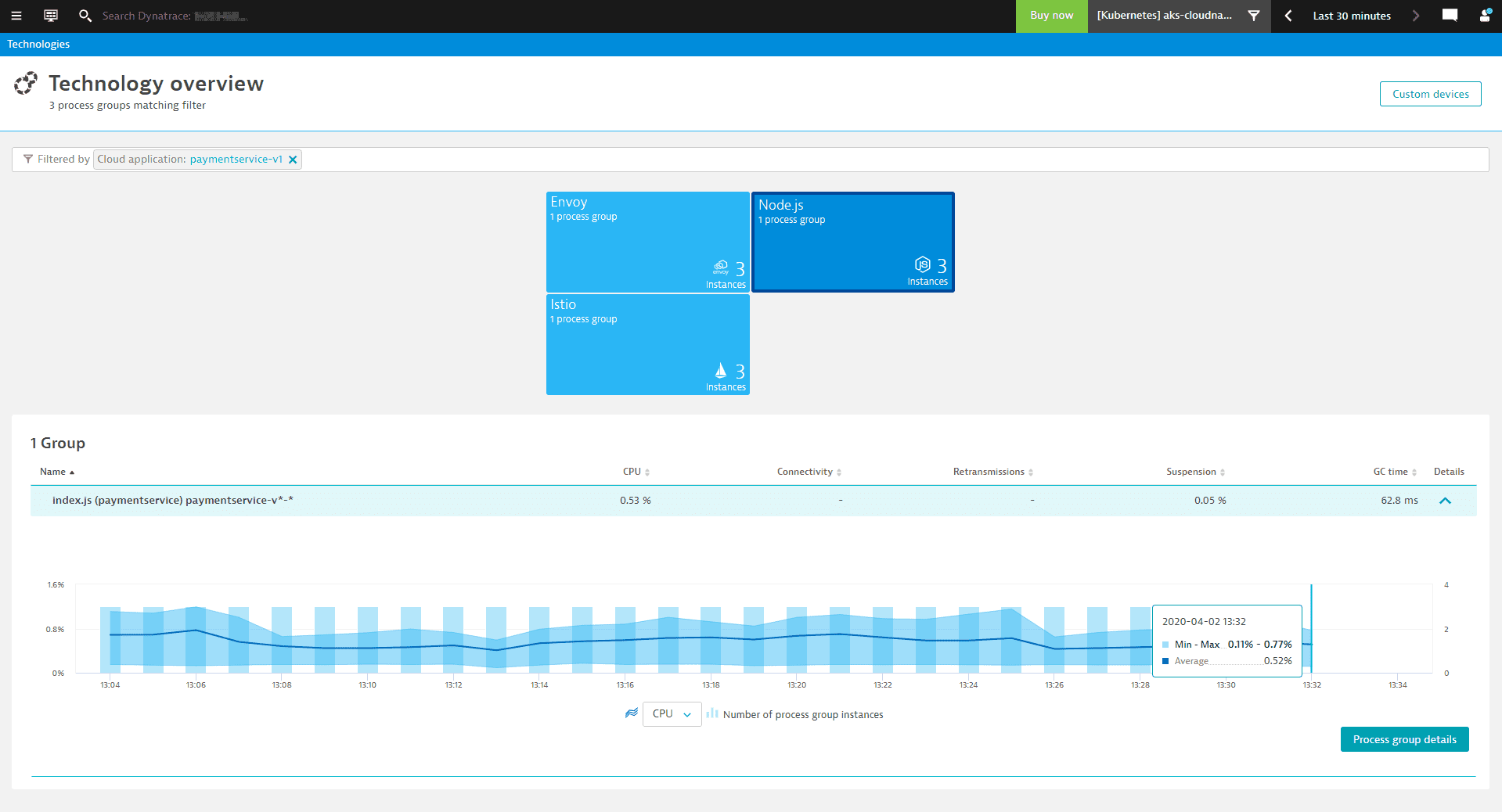1502x812 pixels.
Task: Click the filter funnel icon beside Filtered by
Action: [x=28, y=160]
